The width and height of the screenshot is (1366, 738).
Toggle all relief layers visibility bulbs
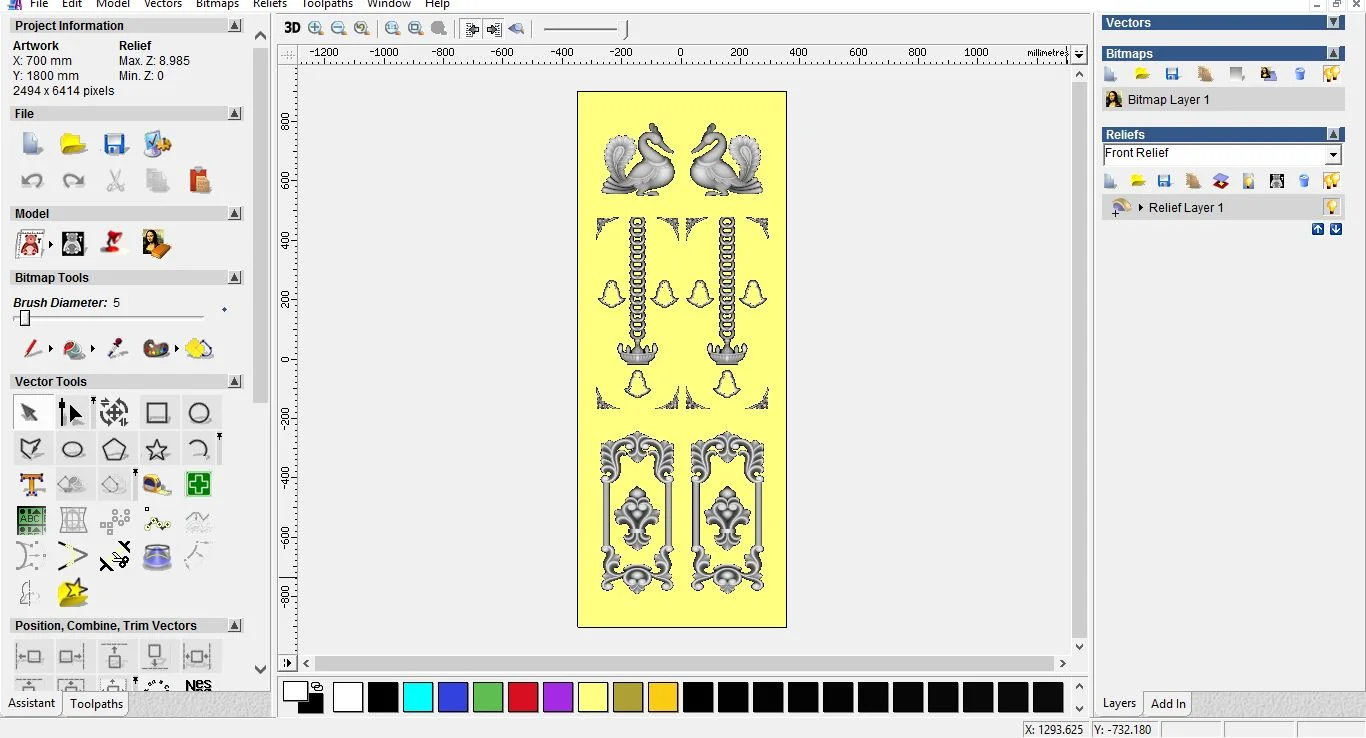click(x=1331, y=181)
